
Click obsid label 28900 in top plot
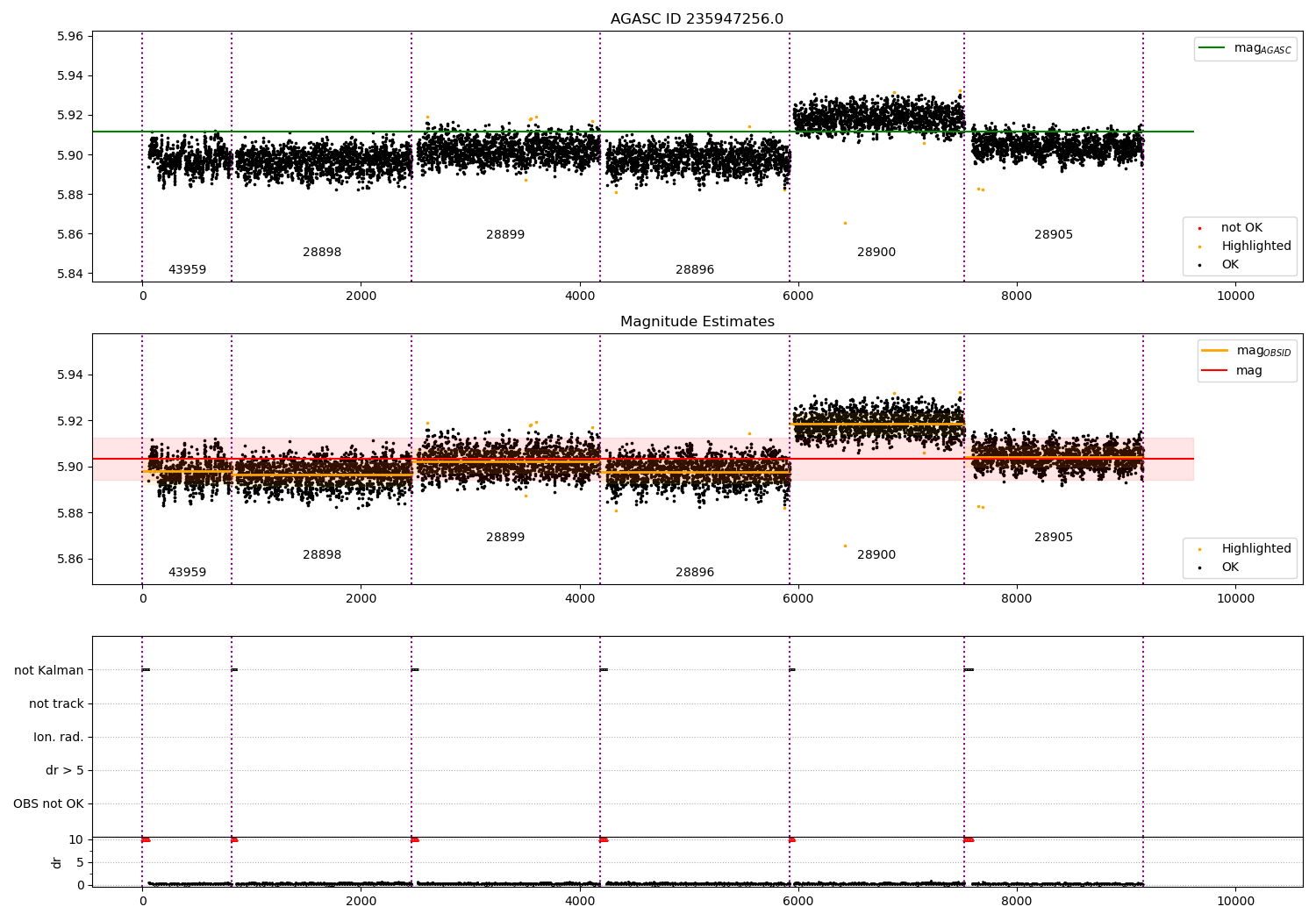click(876, 253)
